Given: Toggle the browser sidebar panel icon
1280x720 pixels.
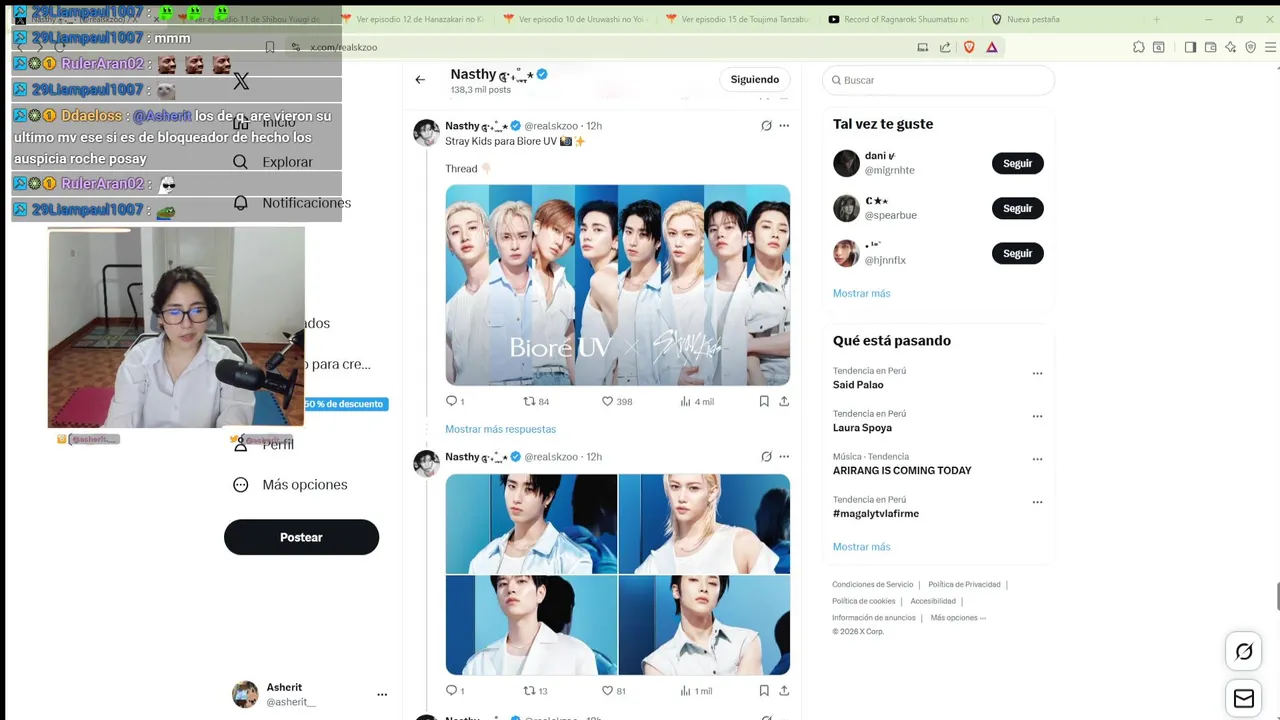Looking at the screenshot, I should tap(1190, 47).
